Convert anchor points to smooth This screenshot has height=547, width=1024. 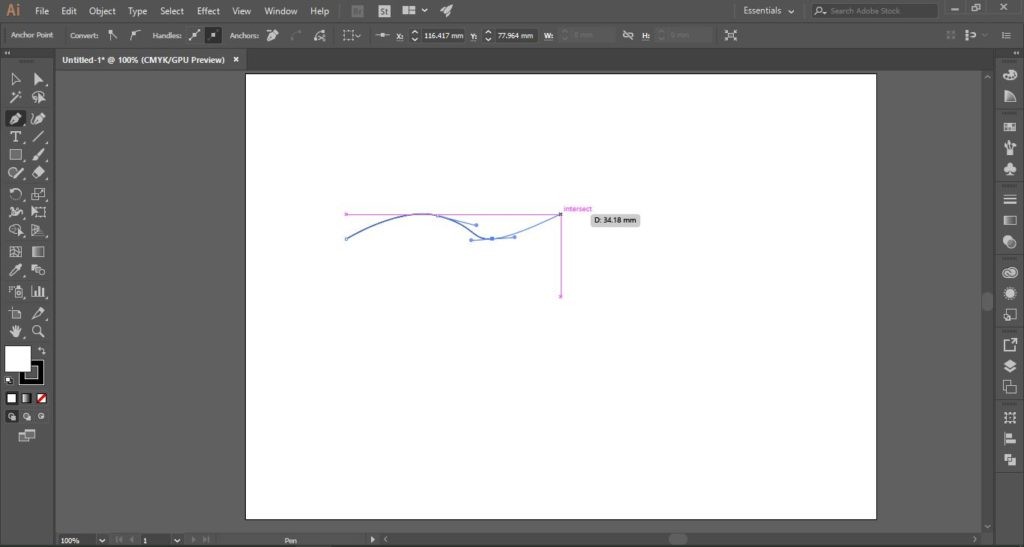click(135, 35)
